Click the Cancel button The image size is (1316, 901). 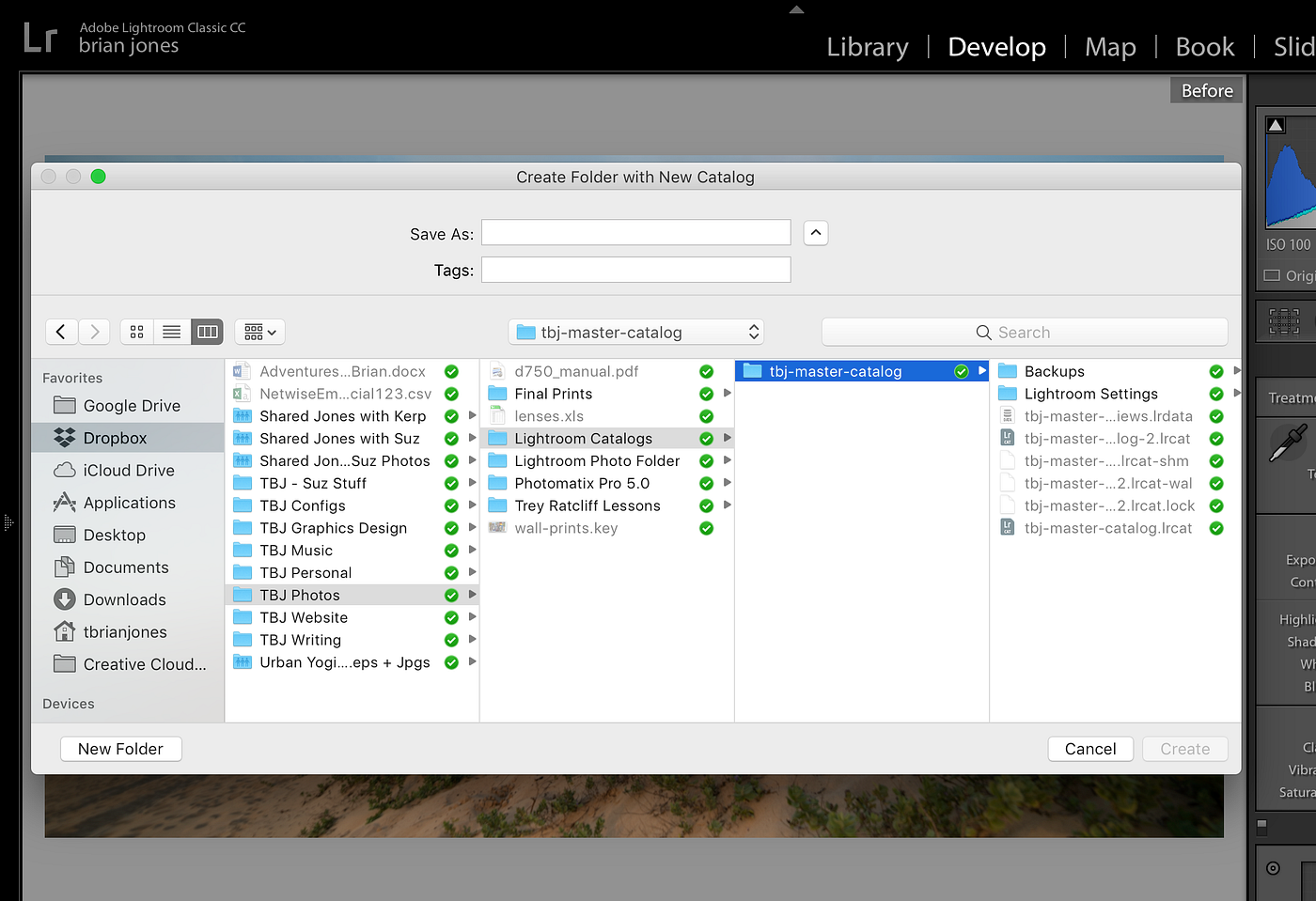point(1090,749)
